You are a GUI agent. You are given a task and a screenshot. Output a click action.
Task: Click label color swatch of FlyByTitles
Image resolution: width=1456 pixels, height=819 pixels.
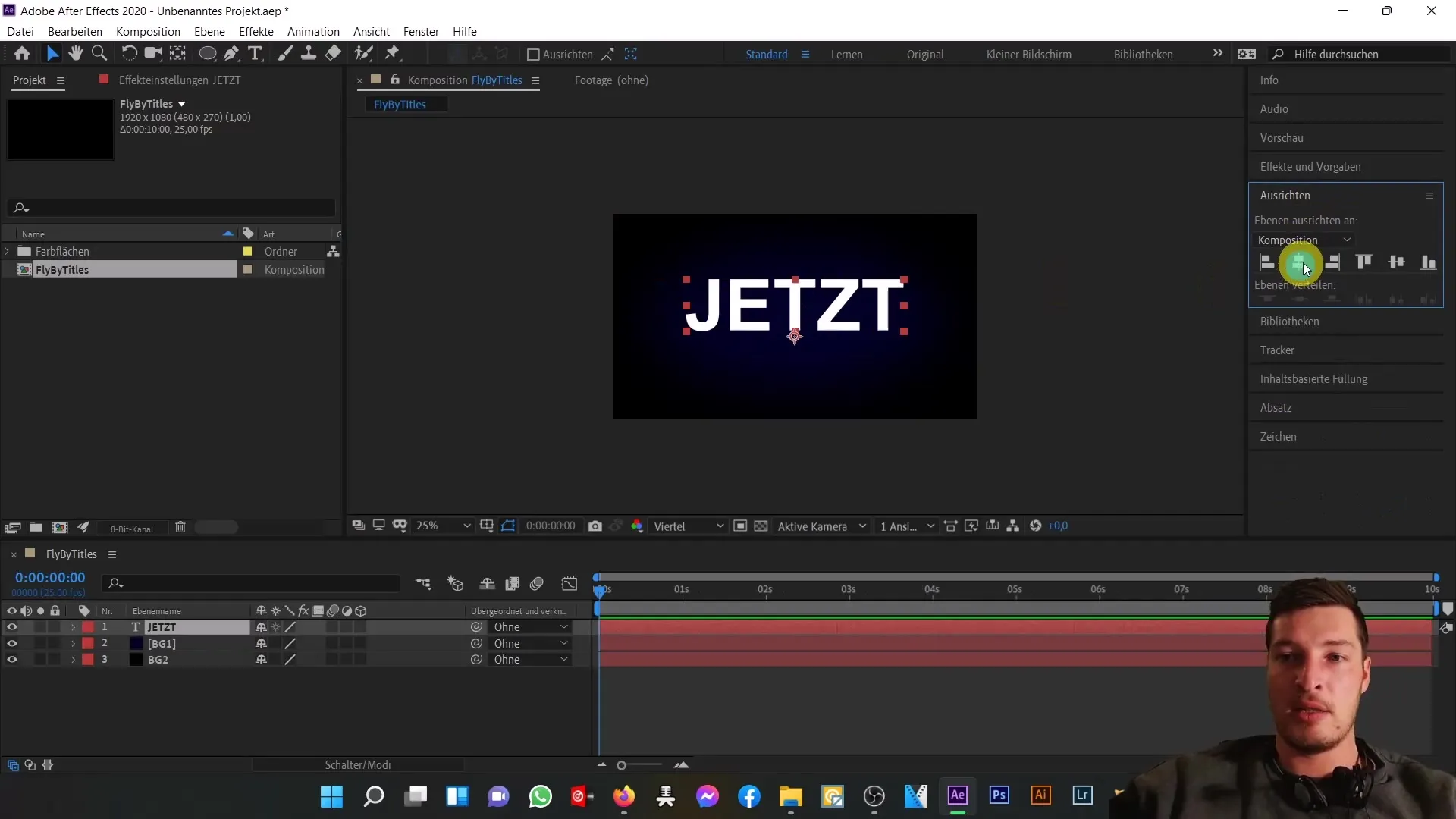click(247, 269)
